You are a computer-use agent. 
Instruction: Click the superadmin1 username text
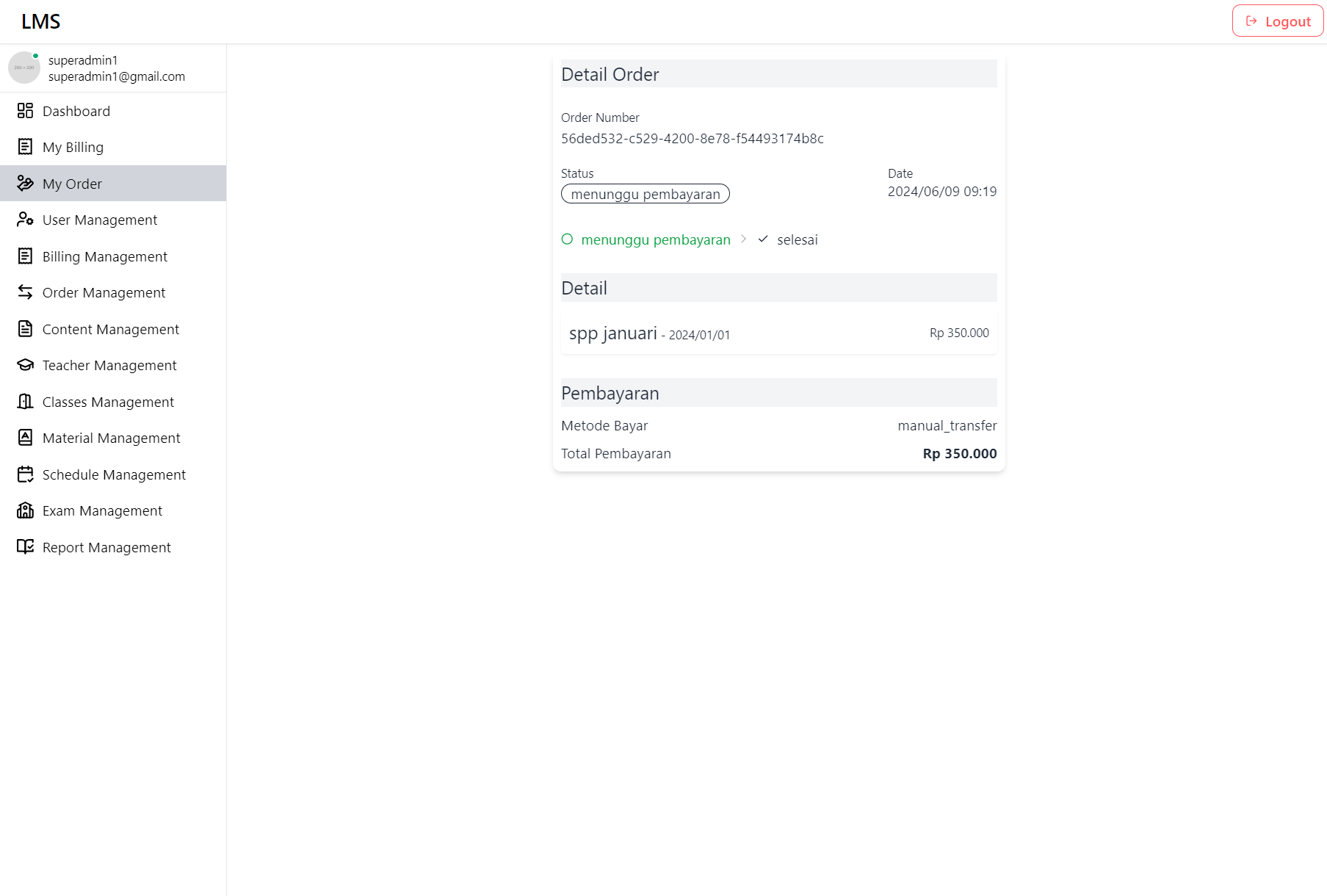pos(83,60)
